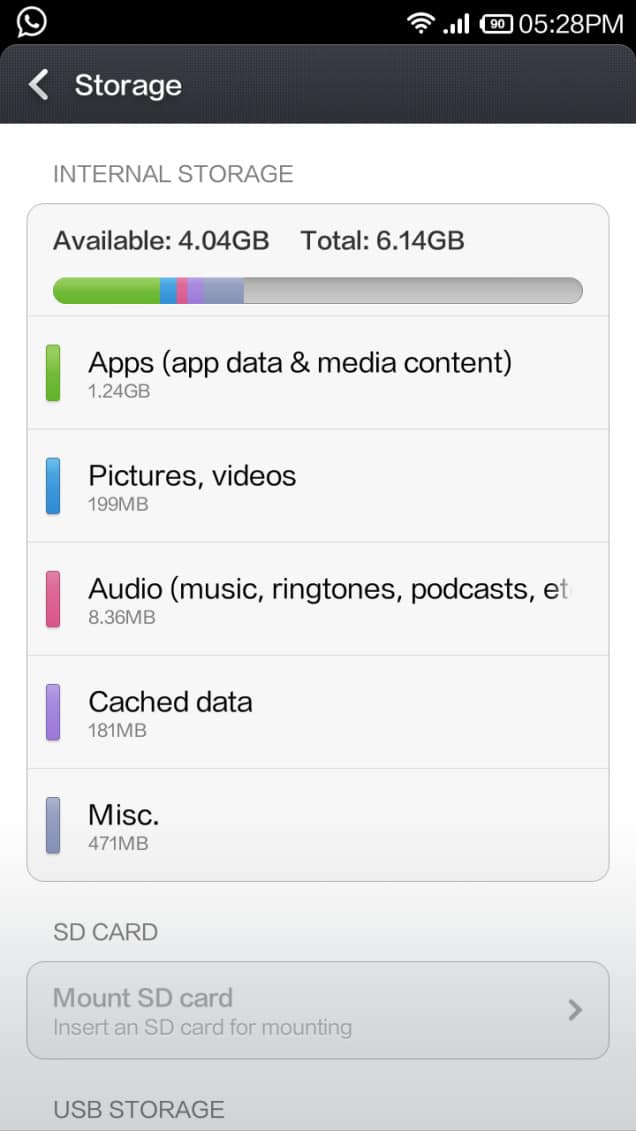
Task: Tap the clock in status bar
Action: [x=570, y=23]
